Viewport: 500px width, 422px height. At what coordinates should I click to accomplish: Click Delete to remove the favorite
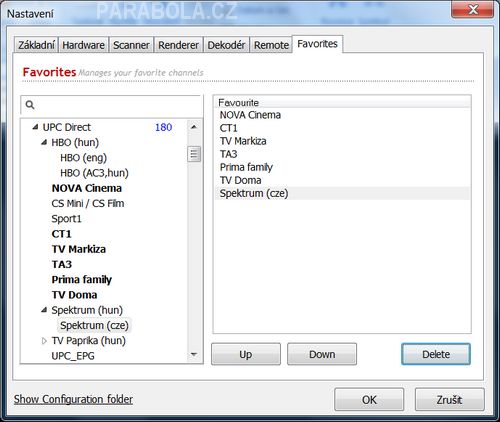click(x=436, y=354)
